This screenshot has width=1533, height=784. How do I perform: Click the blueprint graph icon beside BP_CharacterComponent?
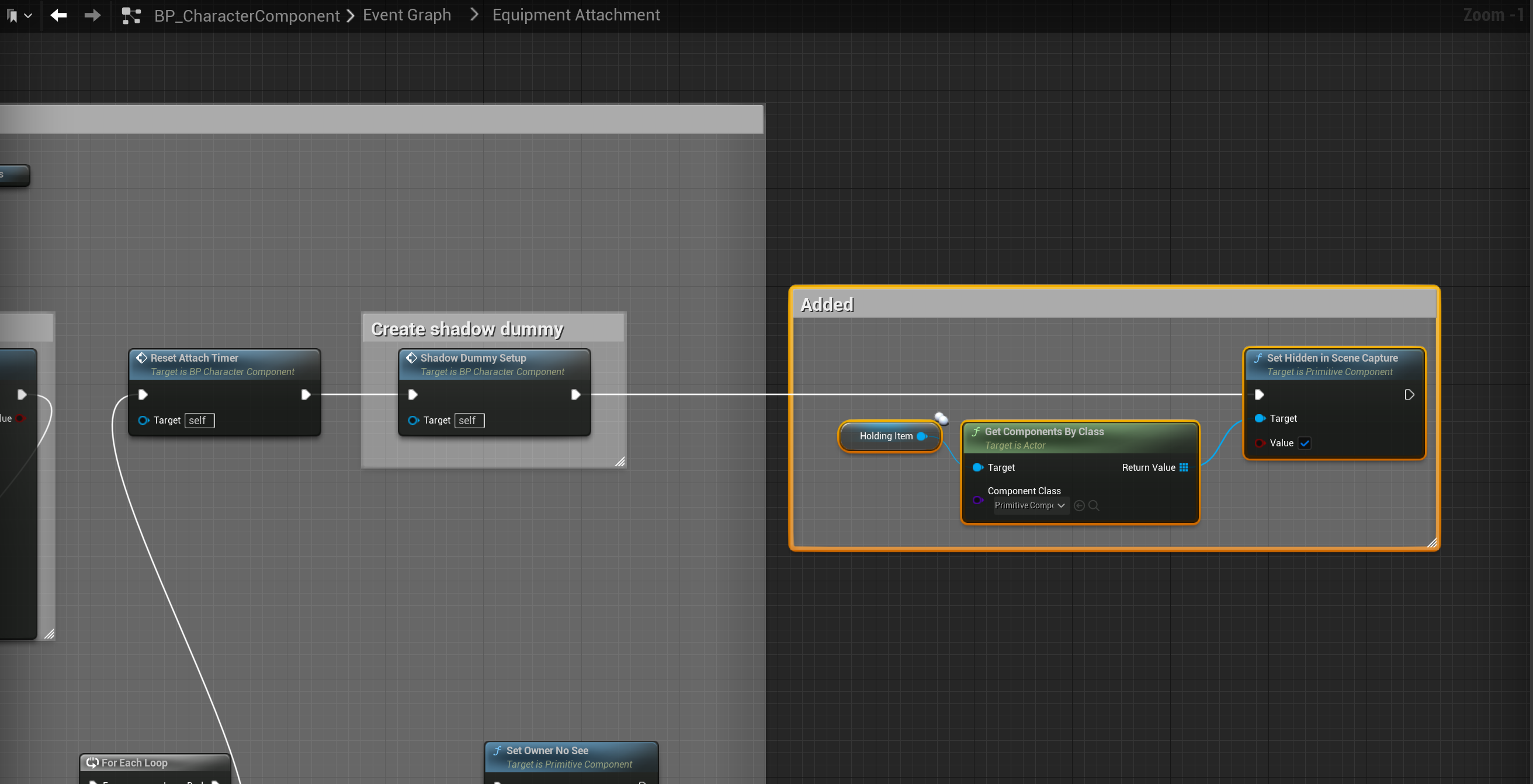point(131,15)
